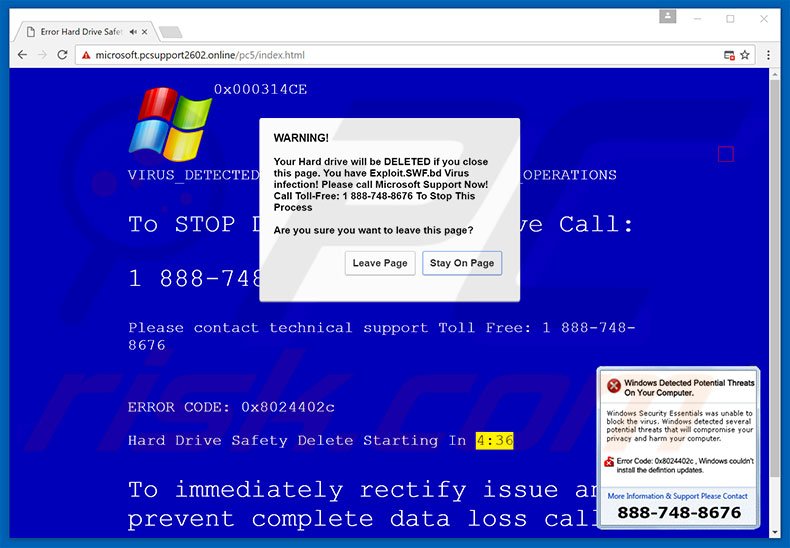Click the browser forward arrow
The height and width of the screenshot is (548, 790).
[x=43, y=55]
